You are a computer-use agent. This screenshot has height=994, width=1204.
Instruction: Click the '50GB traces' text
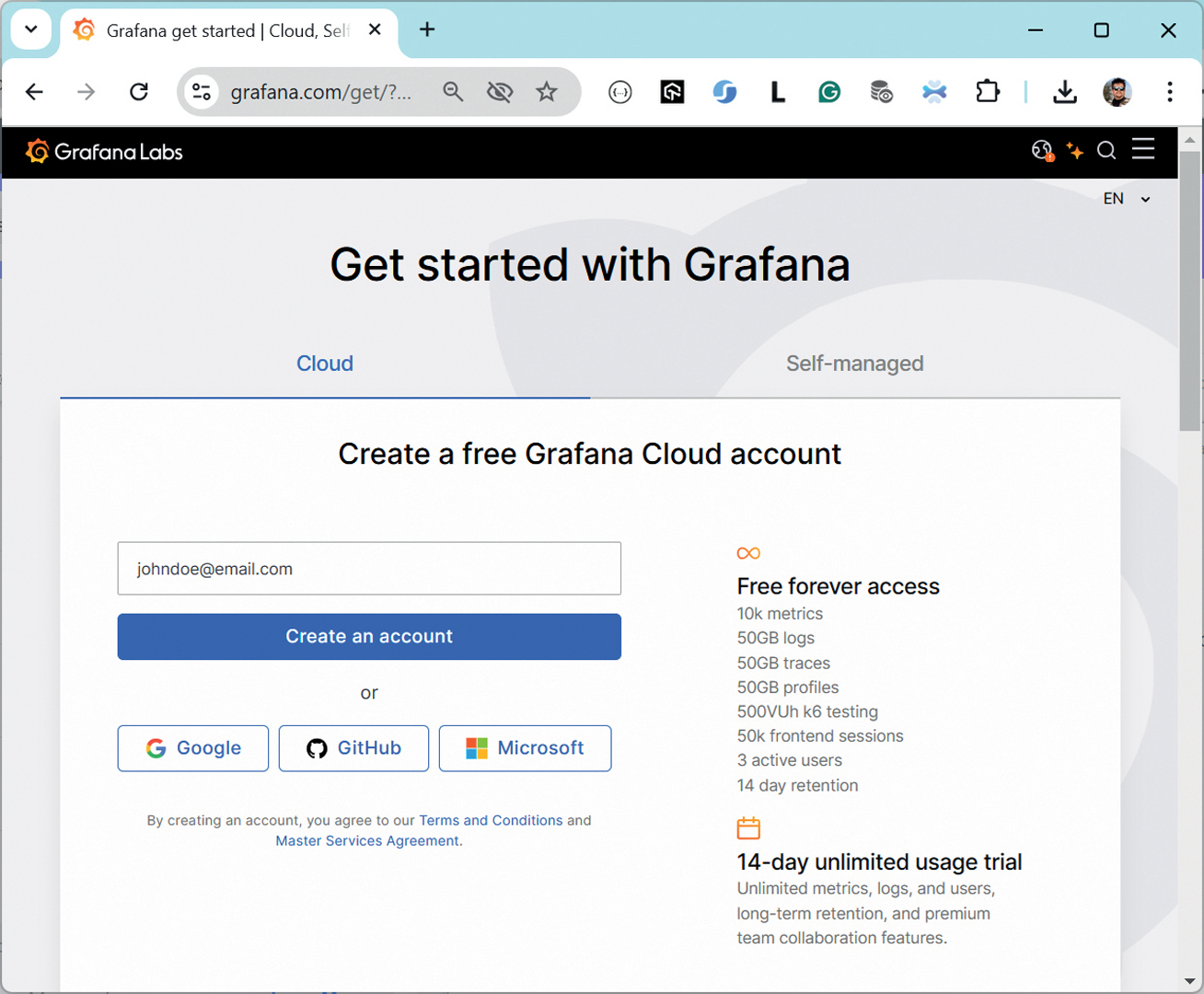[x=783, y=663]
